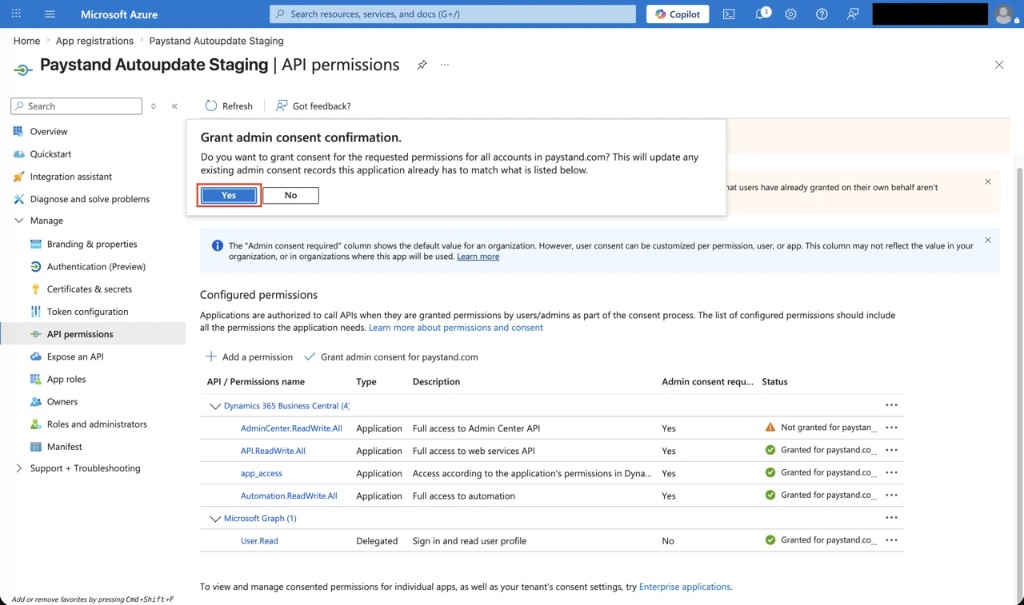
Task: Open Expose an API in sidebar
Action: [75, 357]
